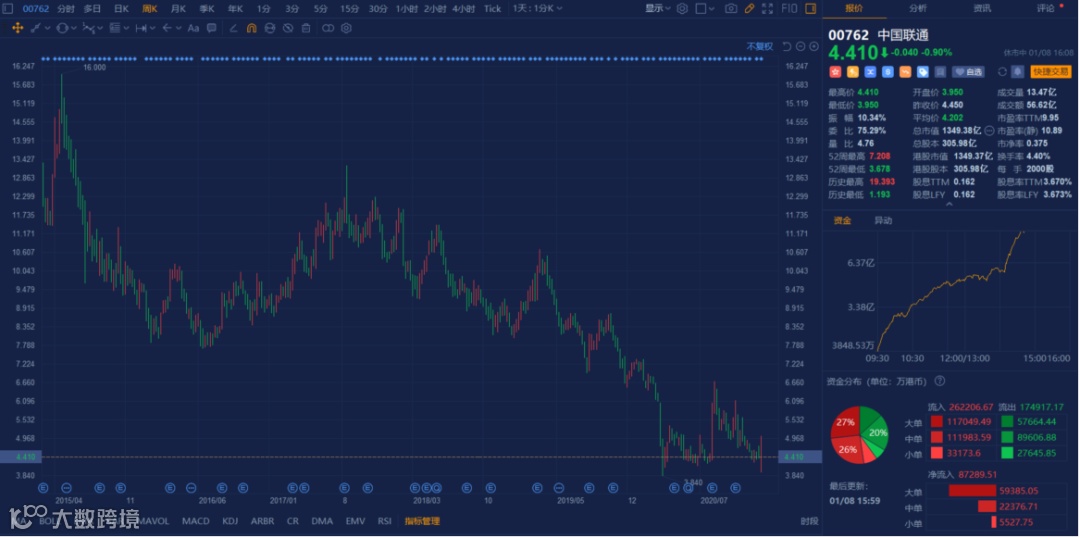Click the orange pencil drawing icon

click(x=749, y=8)
